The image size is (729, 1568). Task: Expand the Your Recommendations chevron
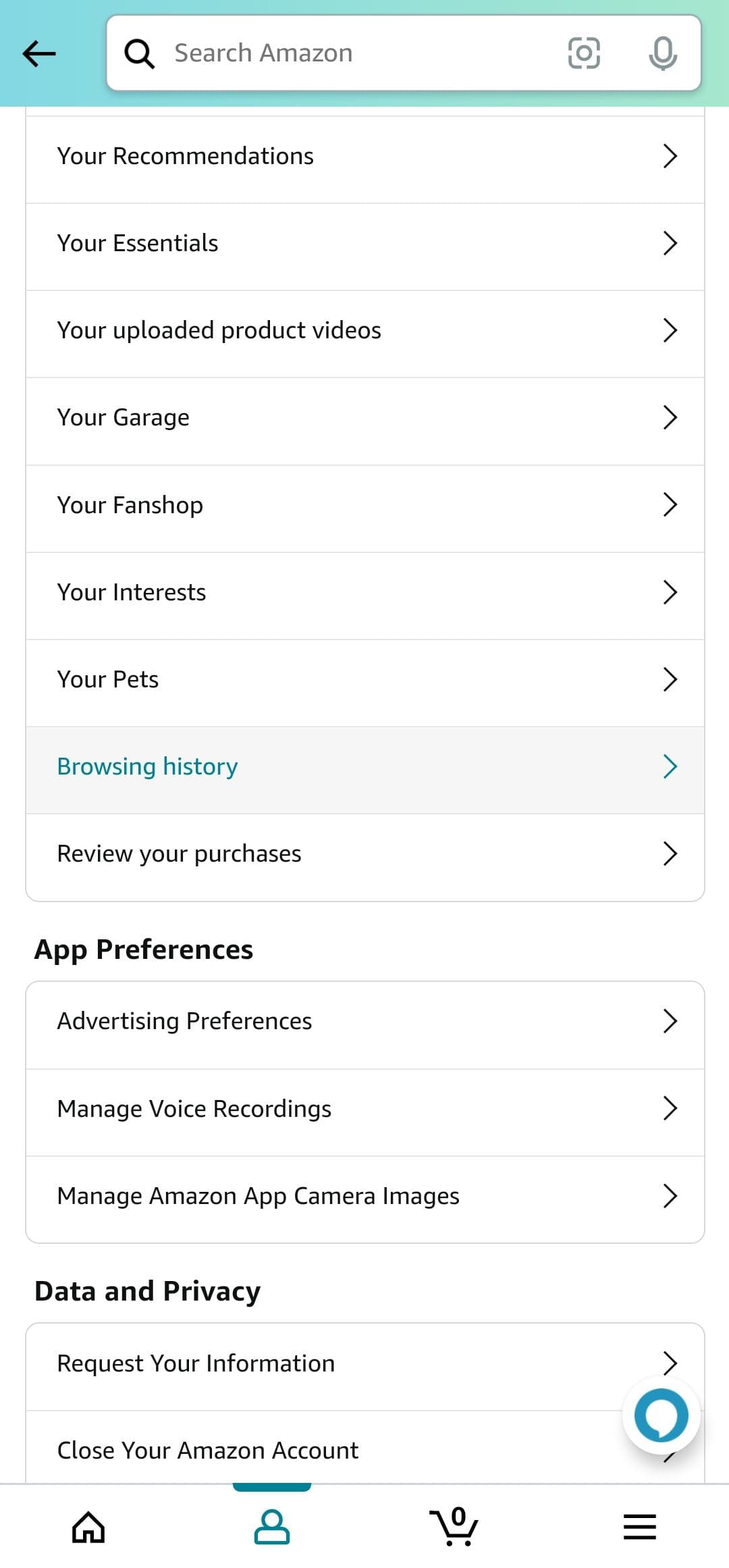(670, 156)
